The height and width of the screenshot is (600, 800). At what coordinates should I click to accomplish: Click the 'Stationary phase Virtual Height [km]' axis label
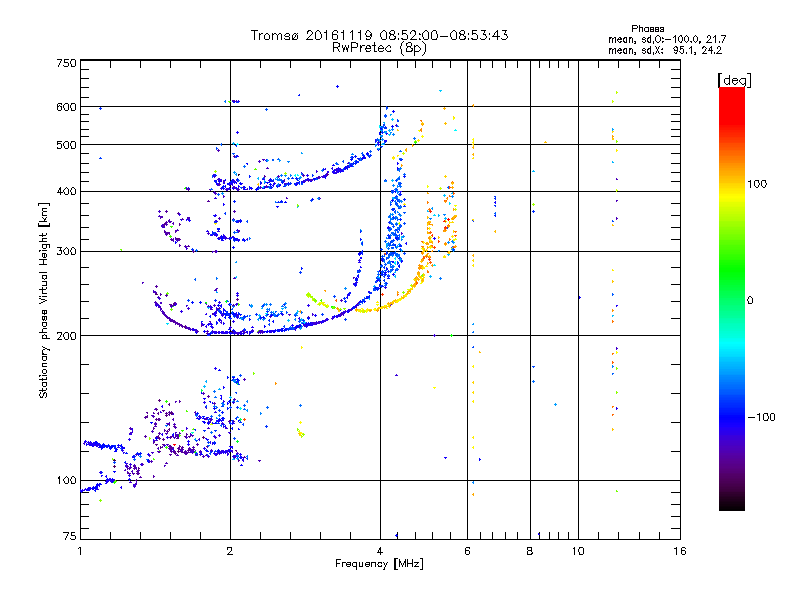(x=43, y=300)
